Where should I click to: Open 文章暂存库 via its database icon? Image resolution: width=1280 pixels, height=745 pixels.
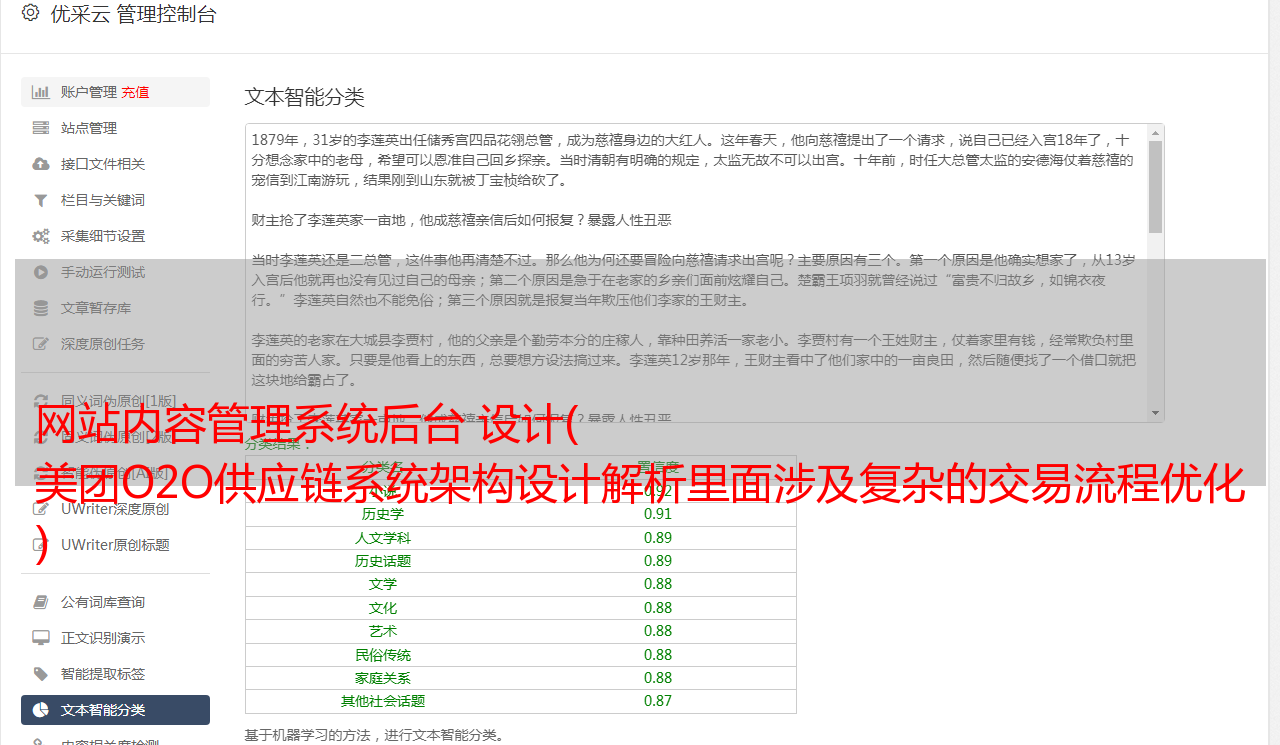pyautogui.click(x=41, y=308)
